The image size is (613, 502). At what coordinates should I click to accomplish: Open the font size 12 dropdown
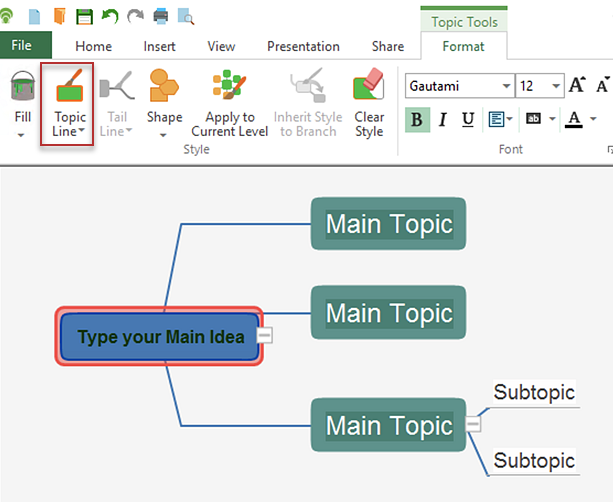click(x=556, y=86)
